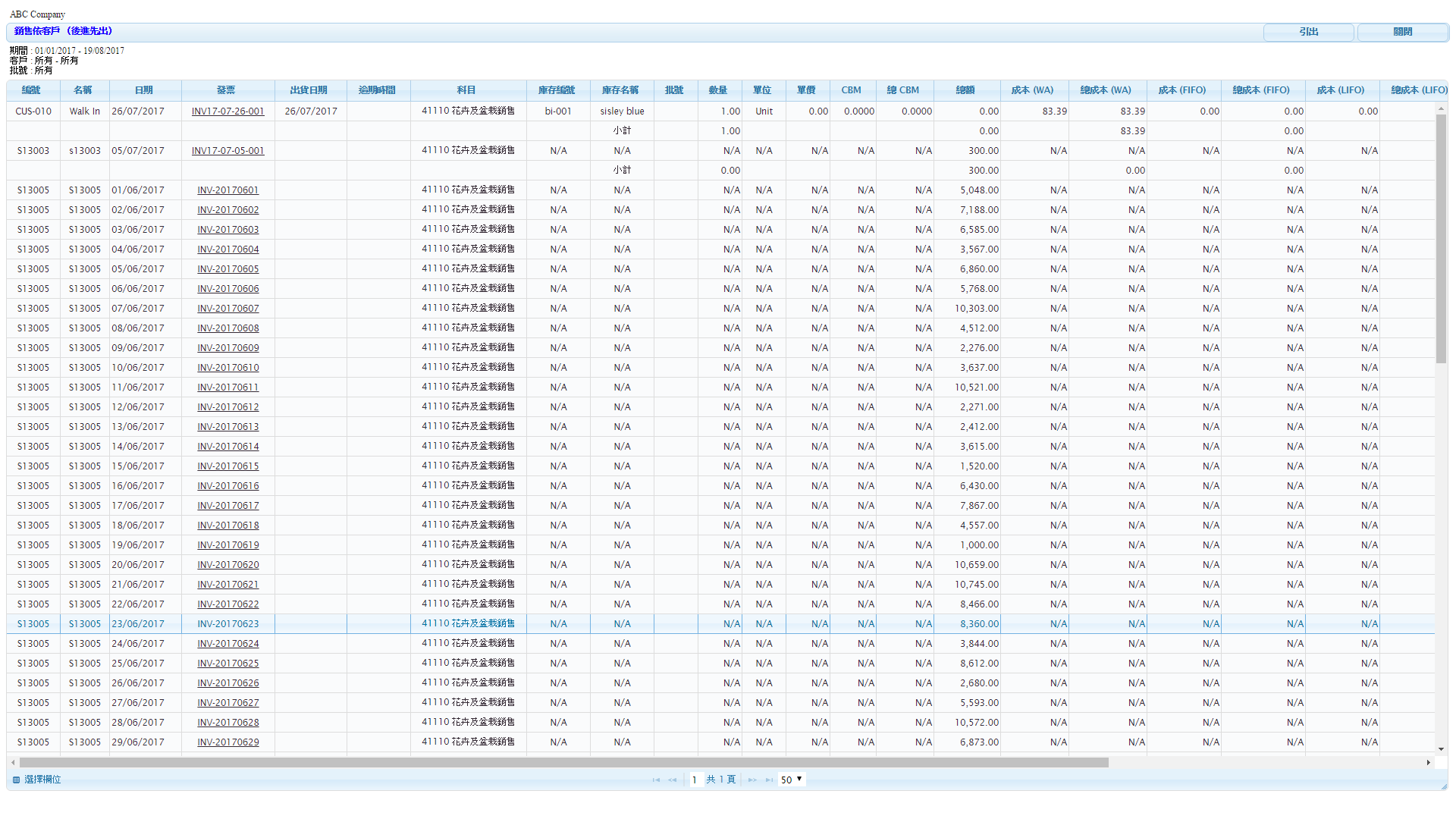Viewport: 1456px width, 819px height.
Task: Sort by the 總額 column header
Action: (x=965, y=90)
